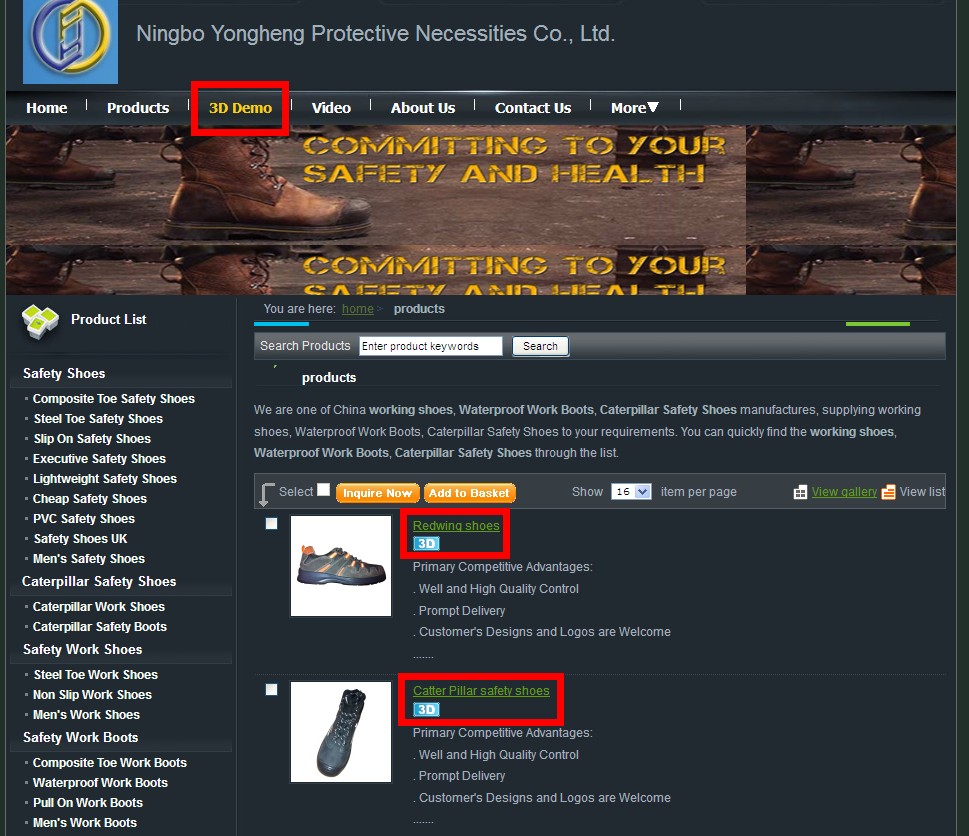The height and width of the screenshot is (836, 969).
Task: Tick the Select all checkbox
Action: 324,490
